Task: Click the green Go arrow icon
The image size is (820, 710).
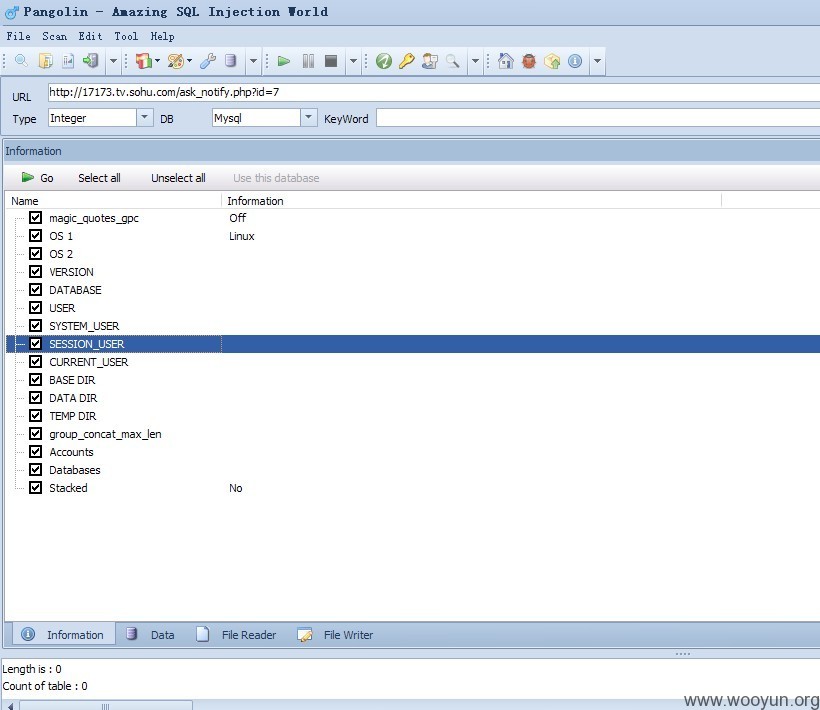Action: (x=28, y=178)
